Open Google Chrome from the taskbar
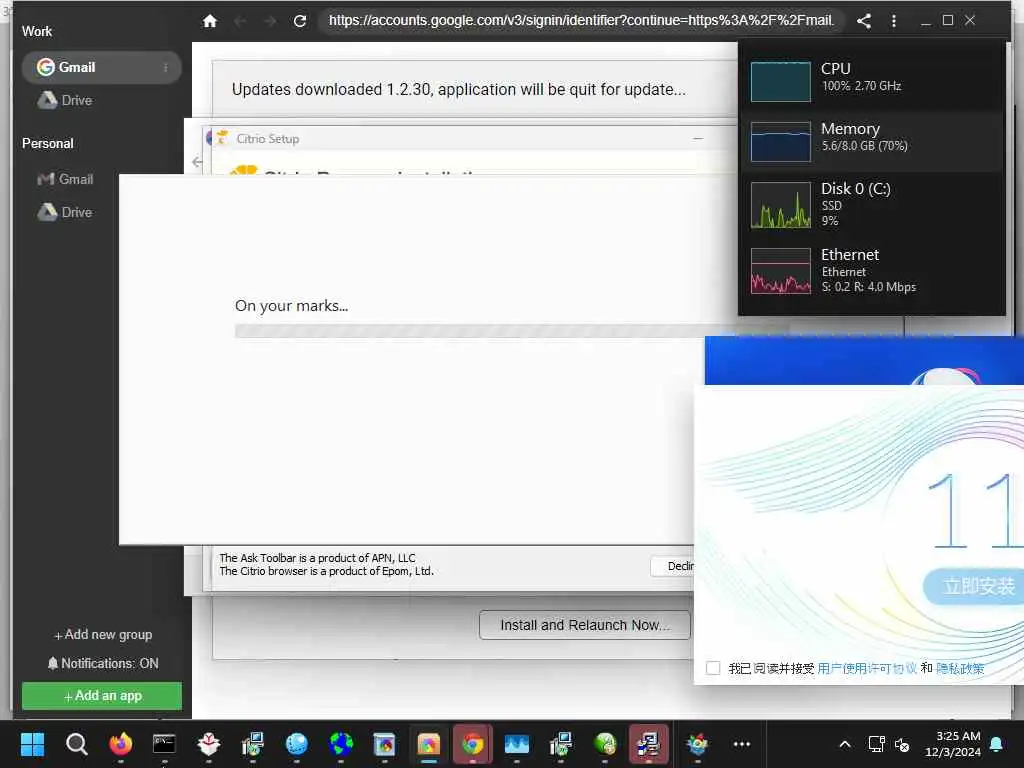This screenshot has width=1024, height=768. (x=473, y=744)
